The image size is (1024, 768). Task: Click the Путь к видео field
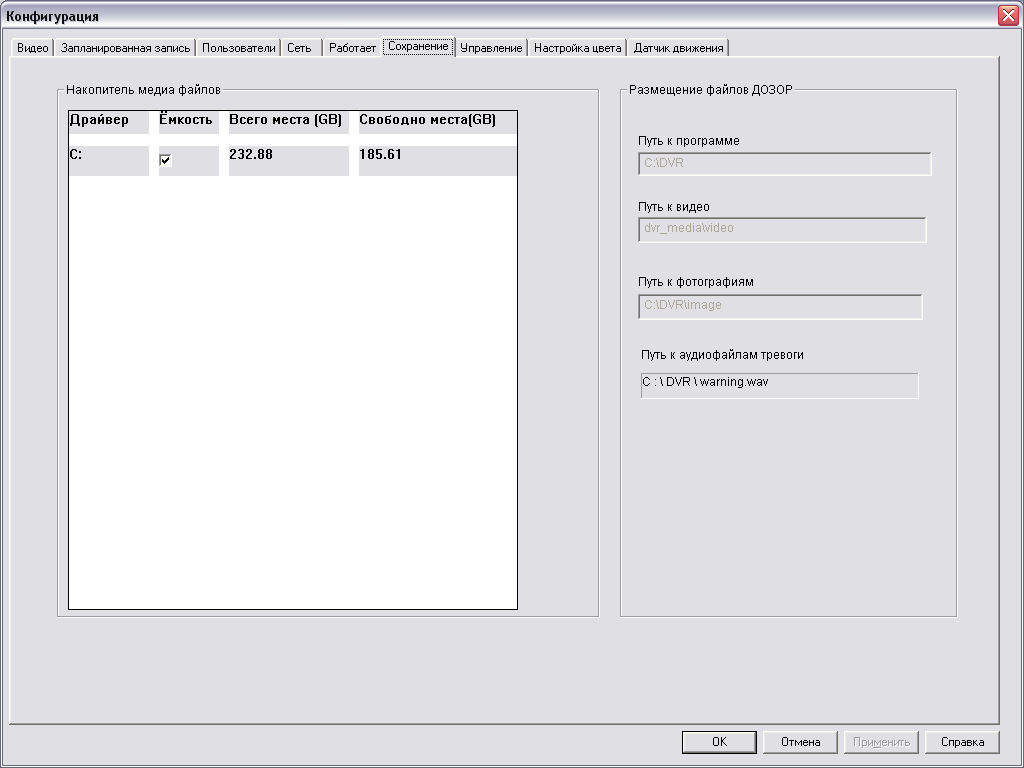(782, 230)
